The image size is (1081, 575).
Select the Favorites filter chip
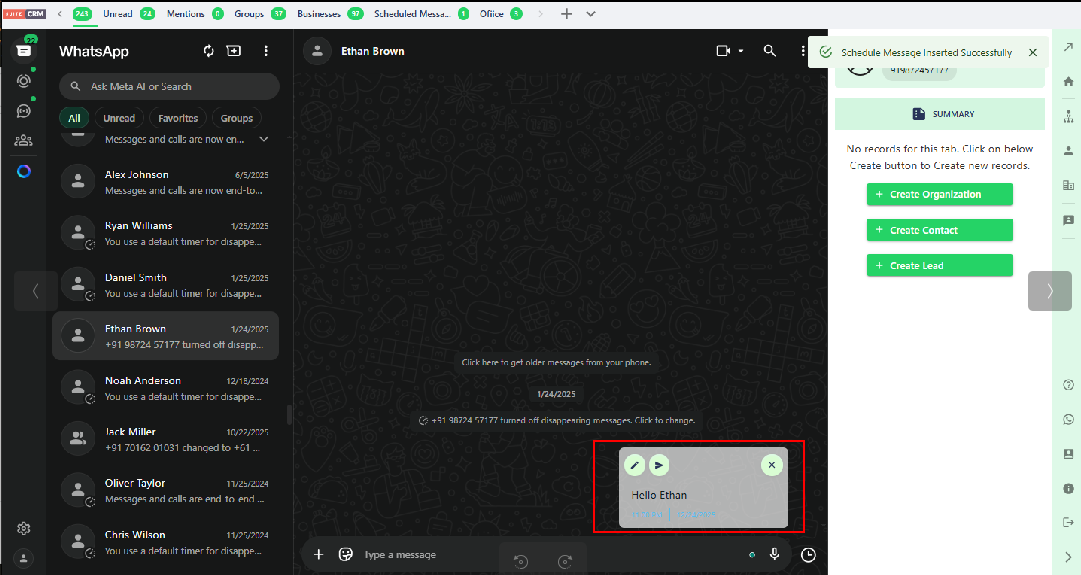[x=178, y=118]
